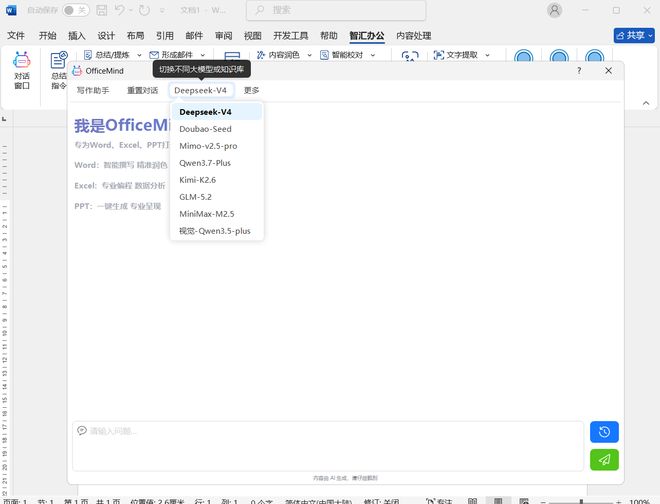
Task: Click the redo arrow in title bar
Action: coord(144,10)
